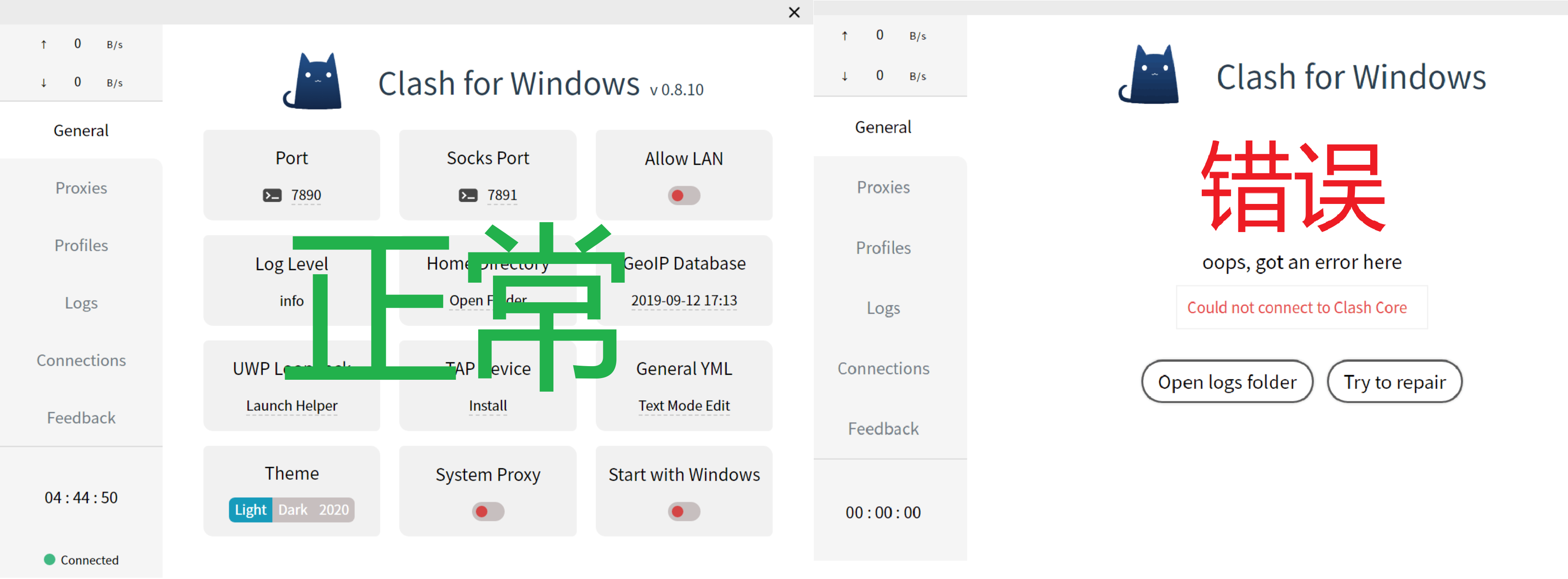Open Text Mode Edit for General YML
The width and height of the screenshot is (1568, 579).
click(x=684, y=405)
